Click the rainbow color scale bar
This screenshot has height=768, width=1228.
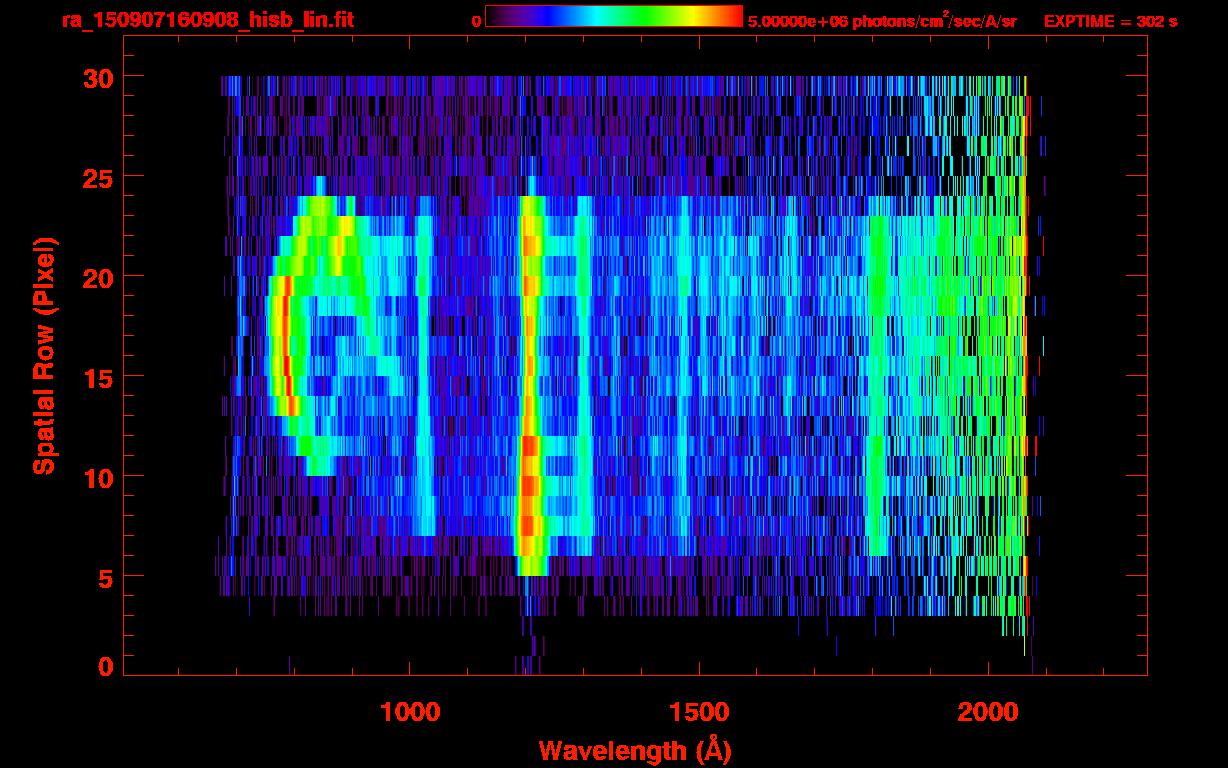[x=614, y=16]
